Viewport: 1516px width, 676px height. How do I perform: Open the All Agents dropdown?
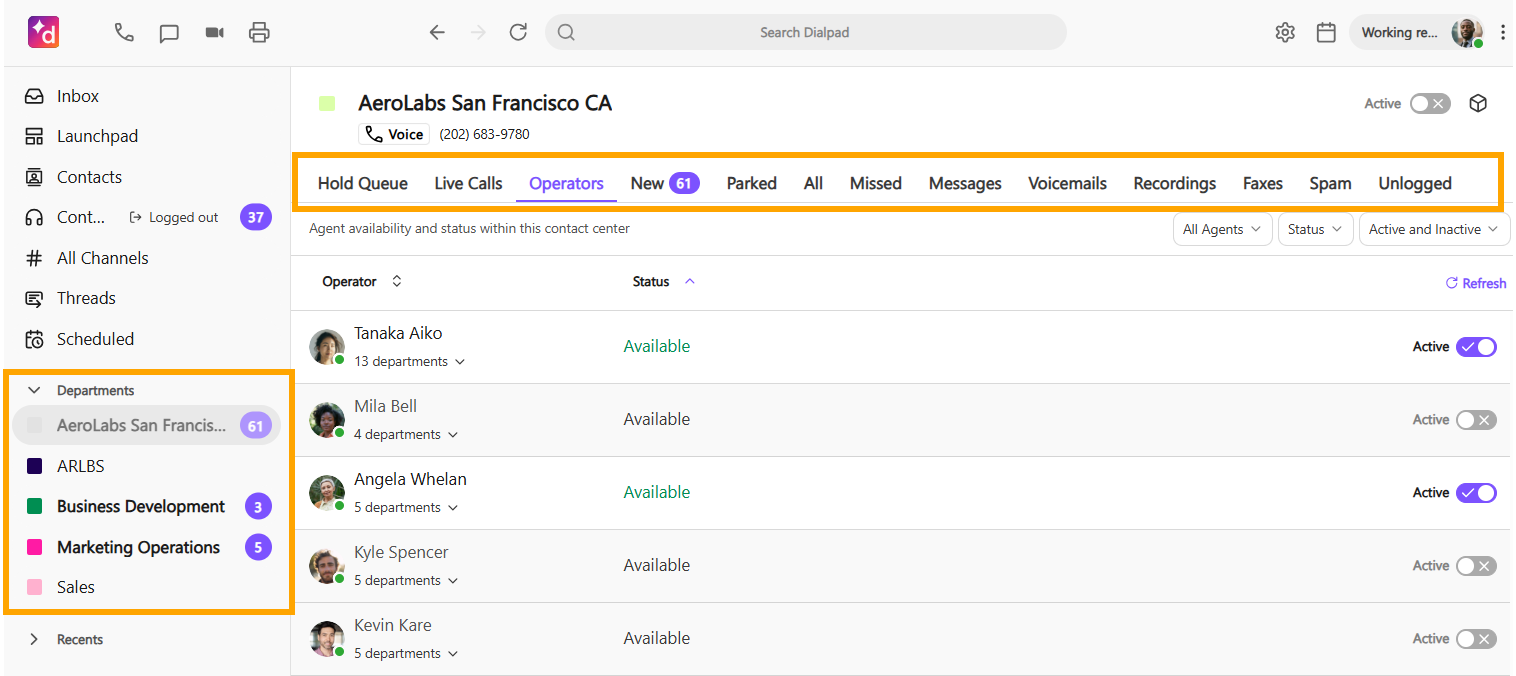(x=1223, y=229)
